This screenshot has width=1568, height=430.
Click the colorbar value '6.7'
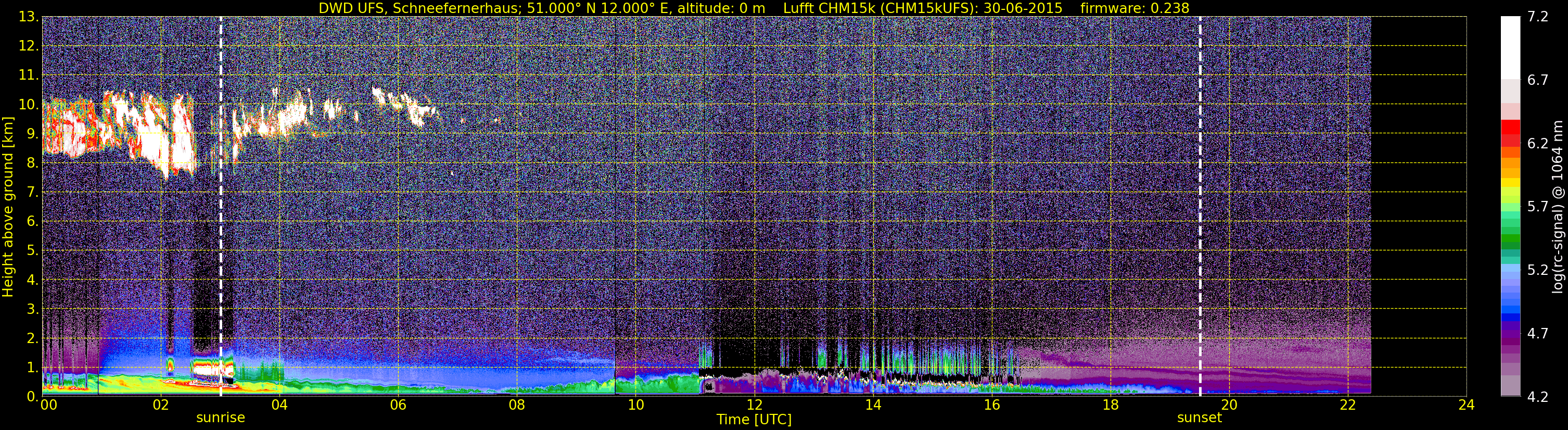1538,80
